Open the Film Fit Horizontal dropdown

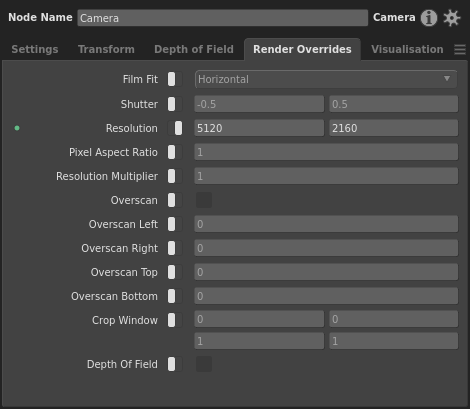click(x=326, y=79)
